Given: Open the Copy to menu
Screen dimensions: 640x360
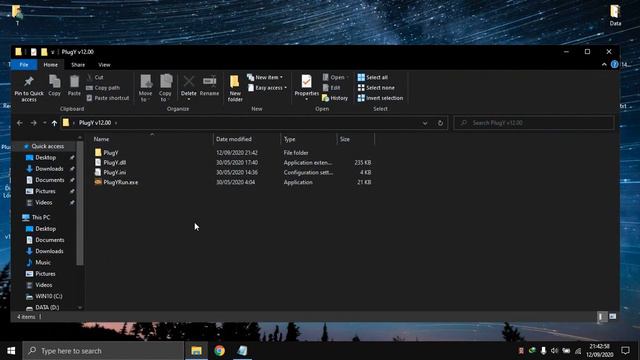Looking at the screenshot, I should [x=165, y=88].
